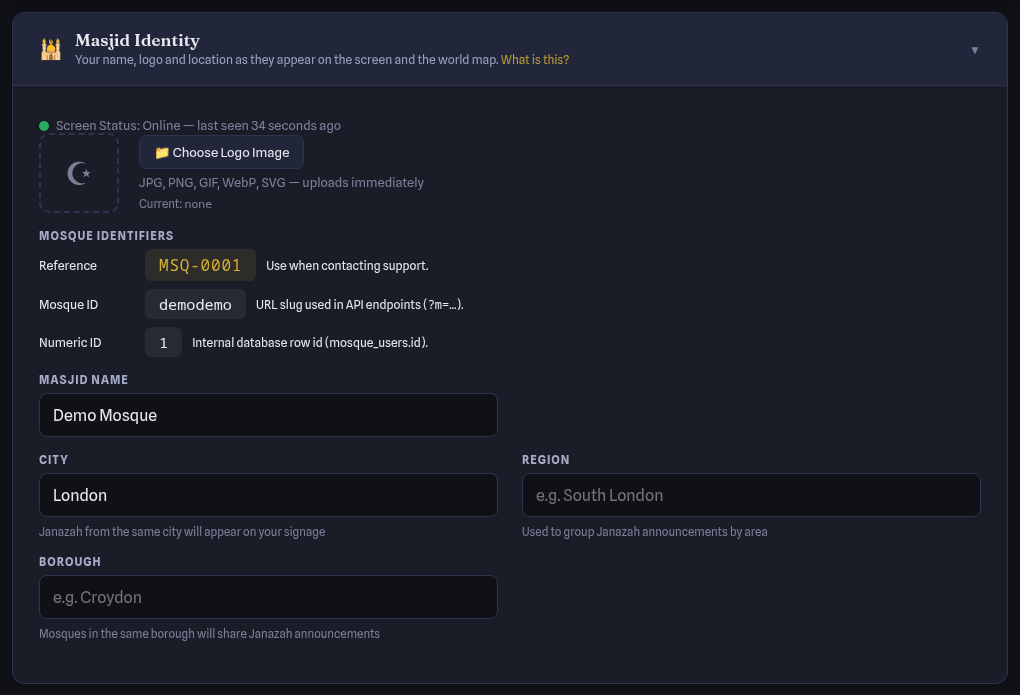Click the Choose Logo Image button
Viewport: 1020px width, 695px height.
221,152
